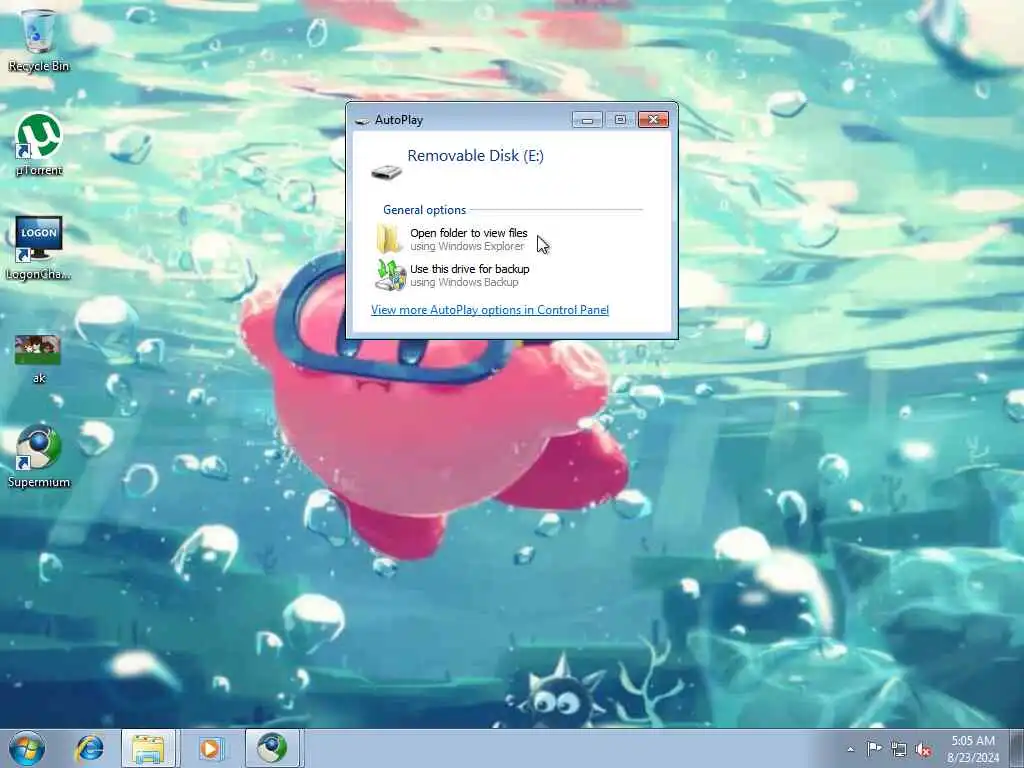The height and width of the screenshot is (768, 1024).
Task: Switch to Supermium in the taskbar
Action: tap(272, 748)
